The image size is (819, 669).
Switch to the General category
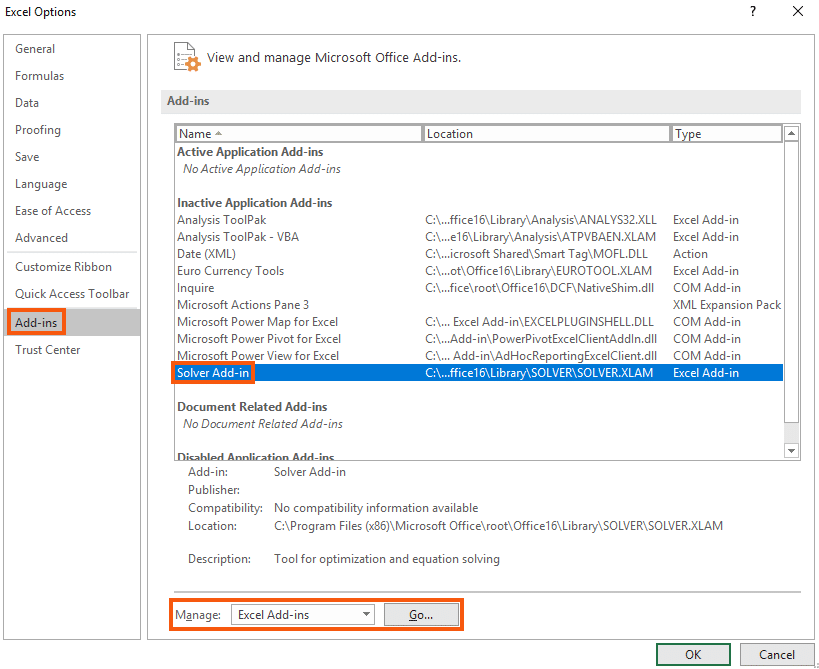pos(35,48)
